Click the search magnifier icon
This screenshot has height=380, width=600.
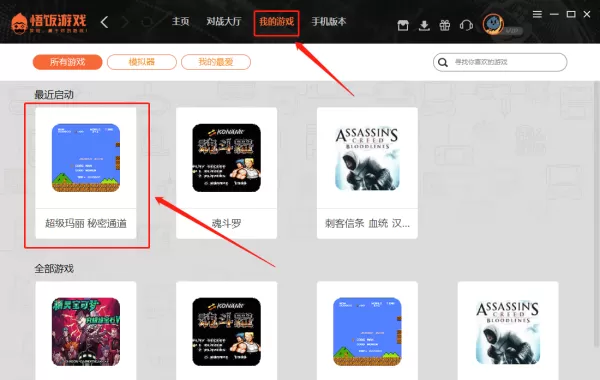coord(443,62)
